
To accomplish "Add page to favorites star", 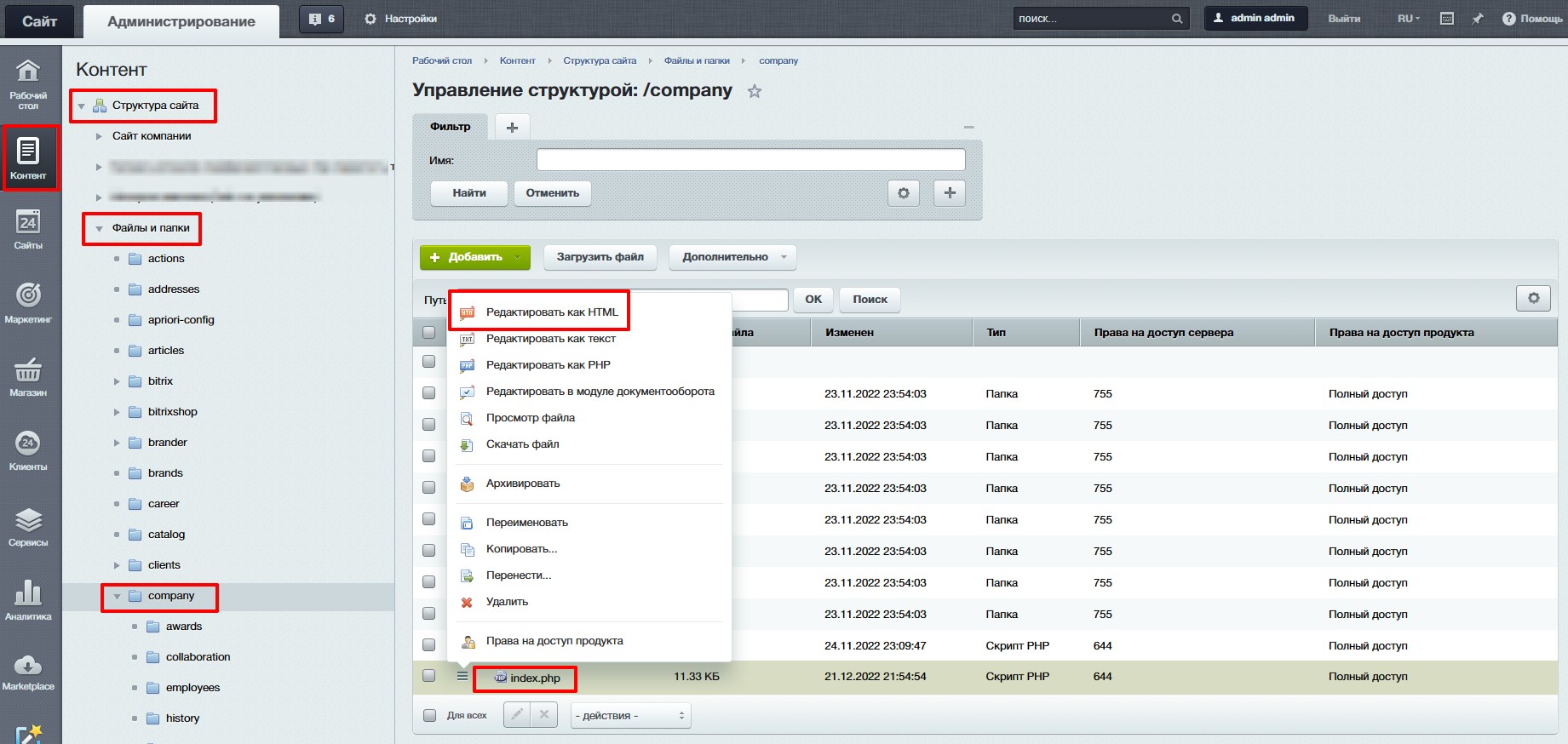I will 754,91.
